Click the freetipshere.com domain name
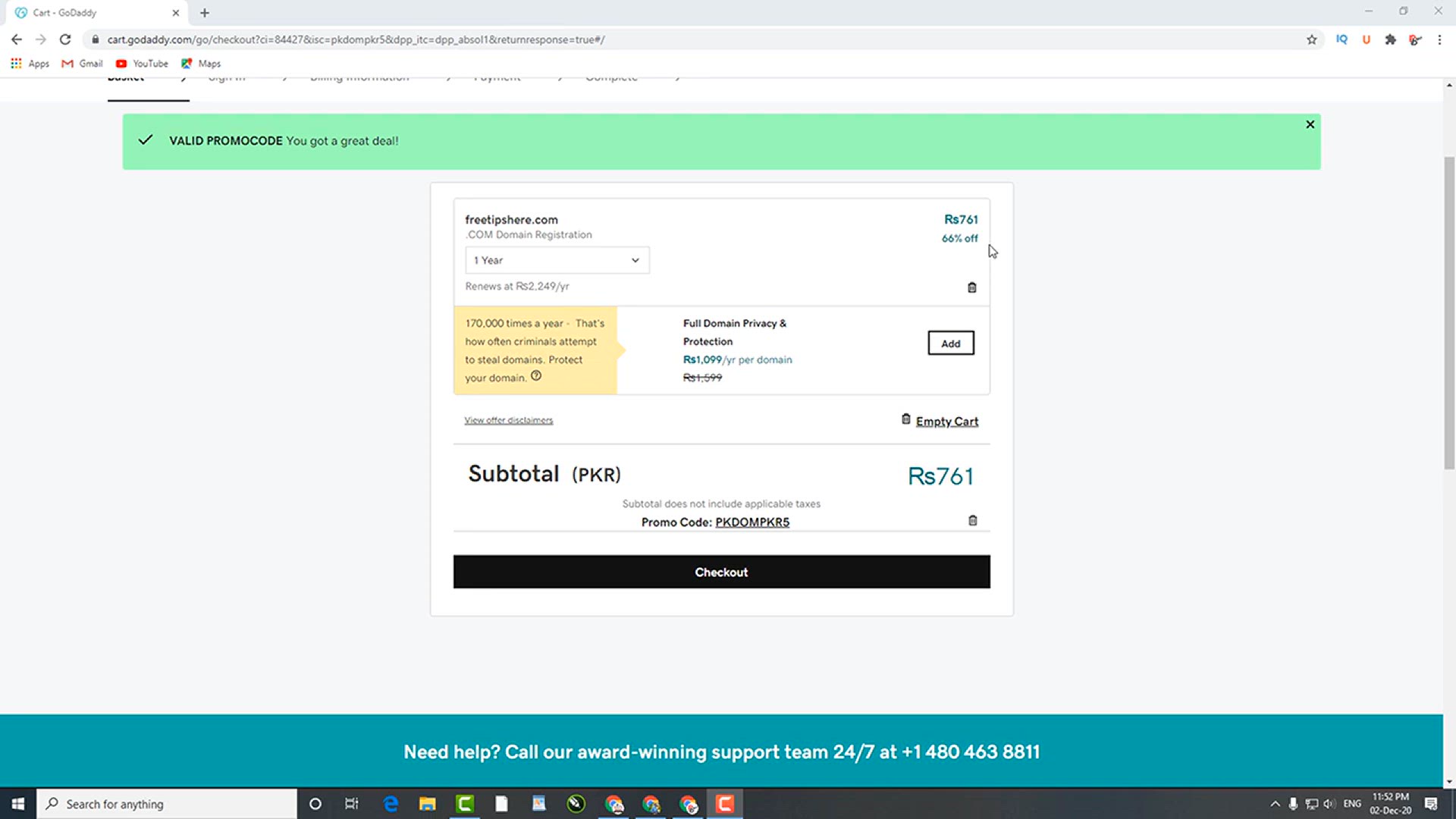1456x819 pixels. (511, 220)
